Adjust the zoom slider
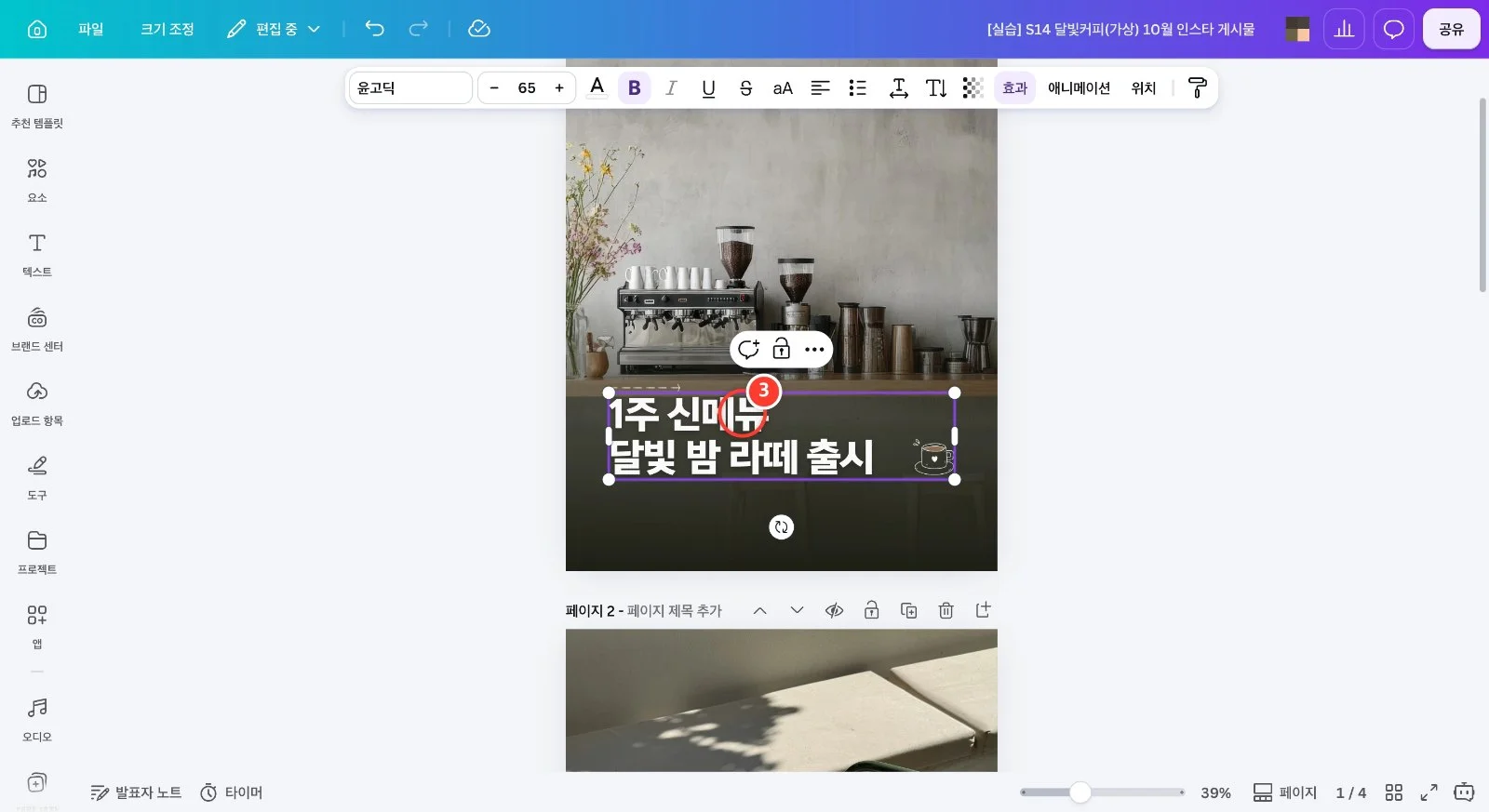The width and height of the screenshot is (1489, 812). [1080, 792]
